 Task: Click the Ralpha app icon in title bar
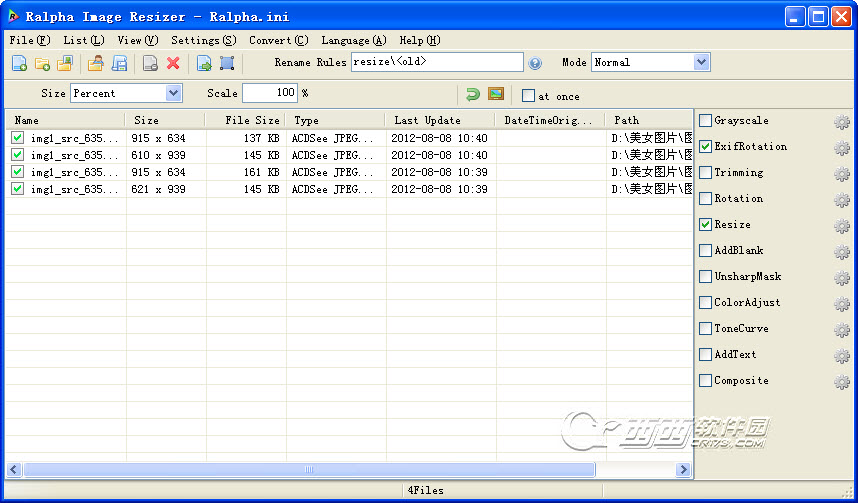click(x=13, y=16)
